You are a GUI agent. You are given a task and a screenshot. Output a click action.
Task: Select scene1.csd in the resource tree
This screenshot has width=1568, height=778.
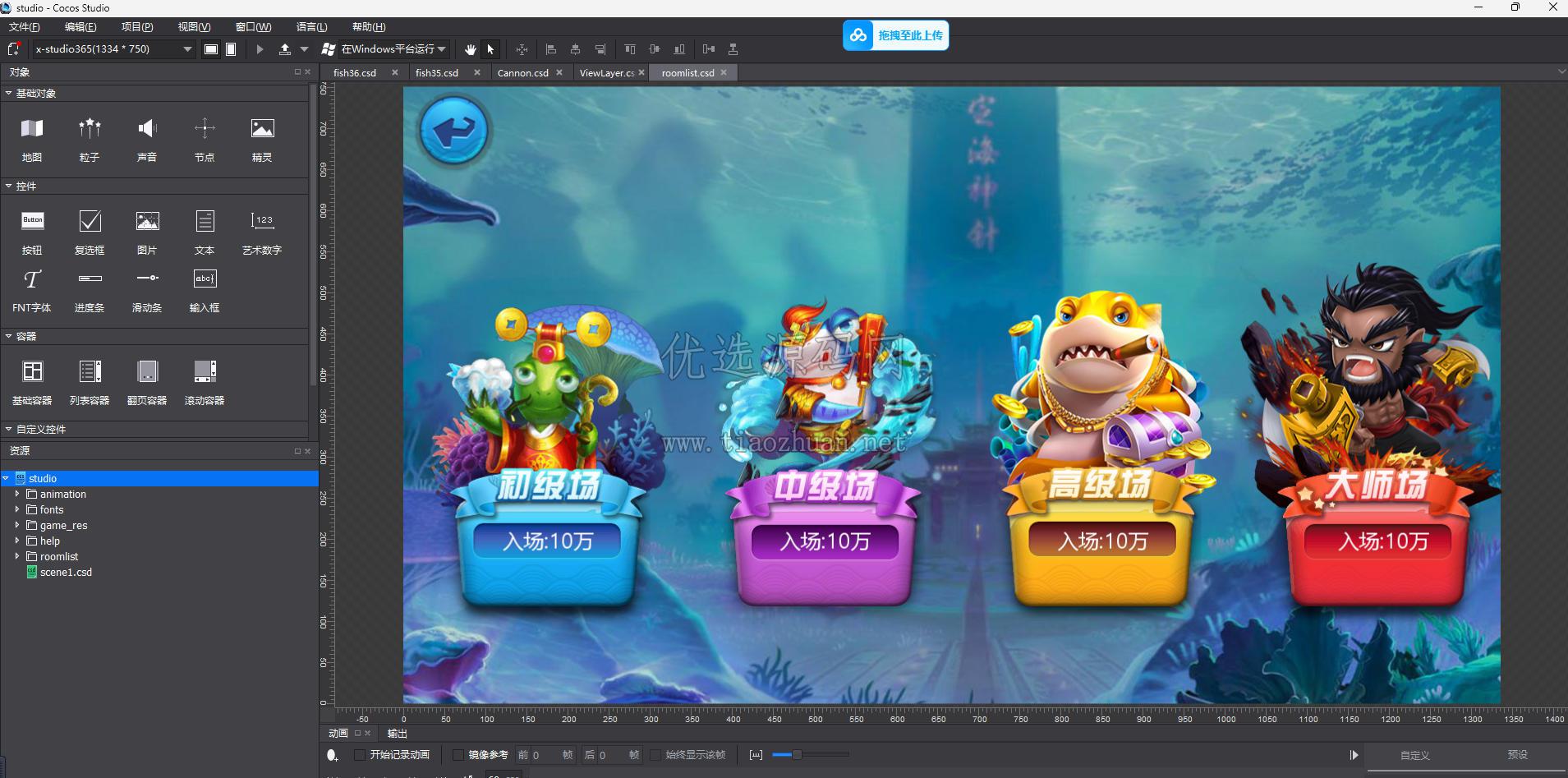pos(66,572)
